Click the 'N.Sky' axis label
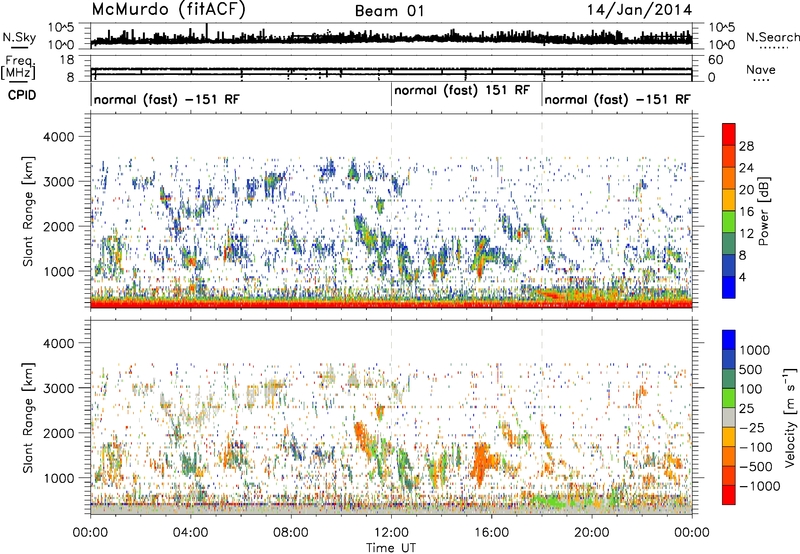Viewport: 800px width, 554px height. (19, 37)
